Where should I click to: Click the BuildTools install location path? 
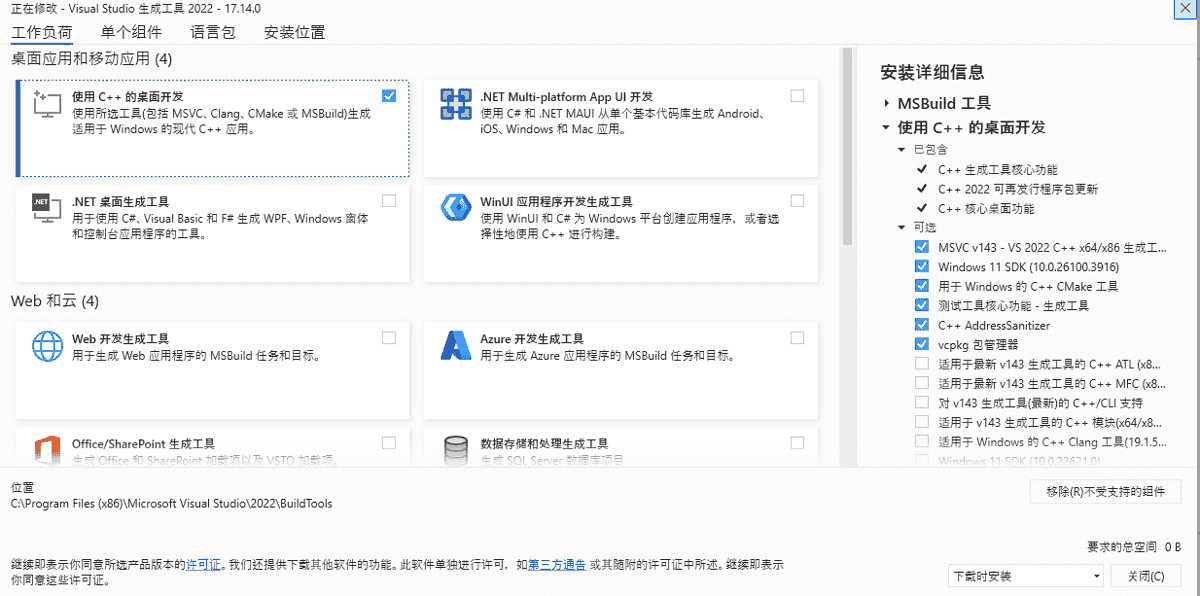(172, 504)
